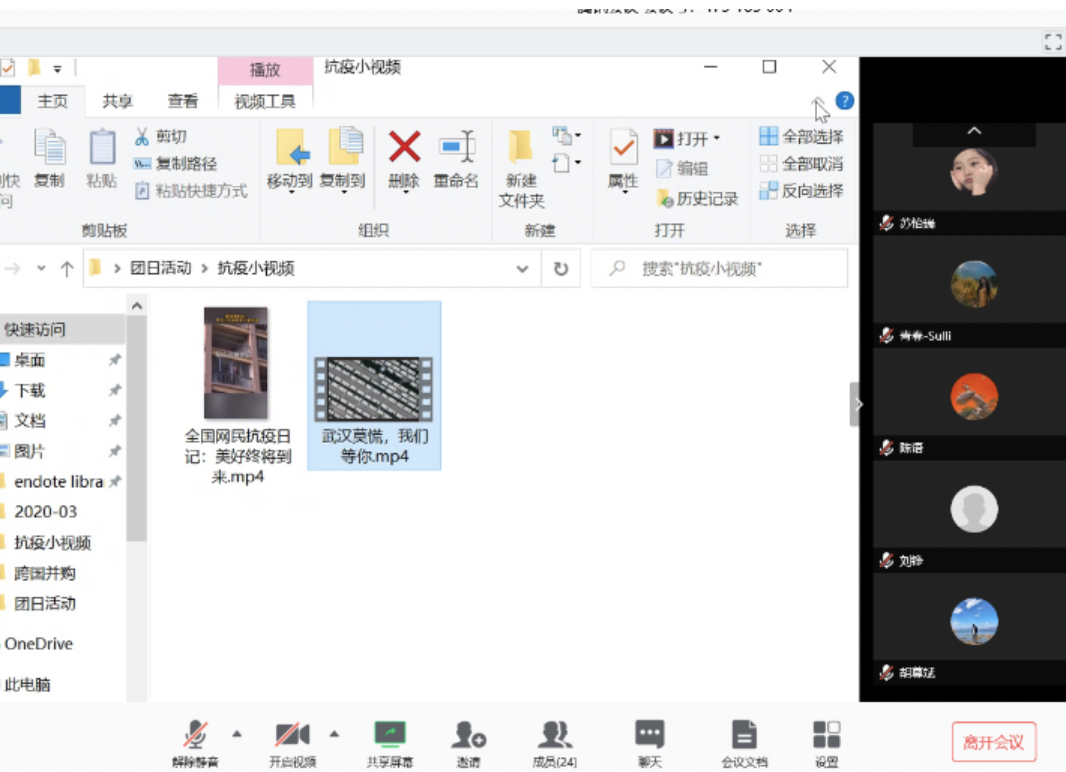The width and height of the screenshot is (1066, 772).
Task: Switch to the View ribbon tab
Action: pyautogui.click(x=182, y=101)
